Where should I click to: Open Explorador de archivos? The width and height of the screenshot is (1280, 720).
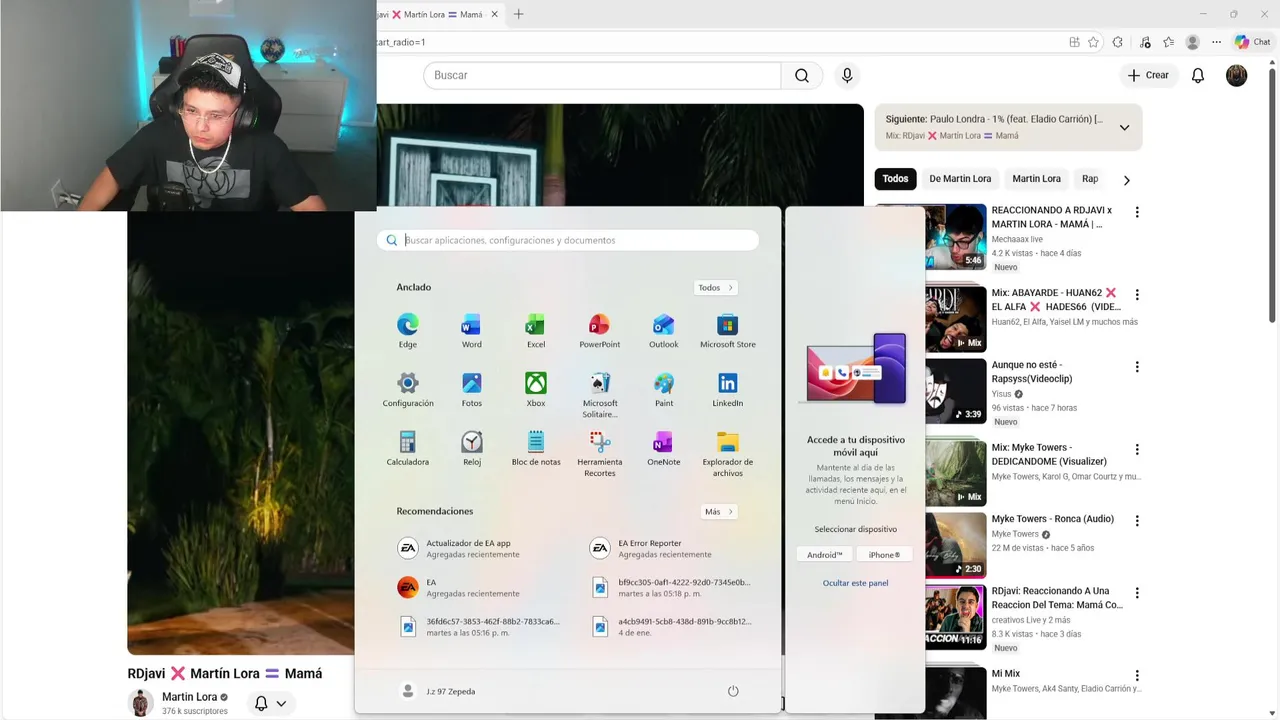(728, 454)
